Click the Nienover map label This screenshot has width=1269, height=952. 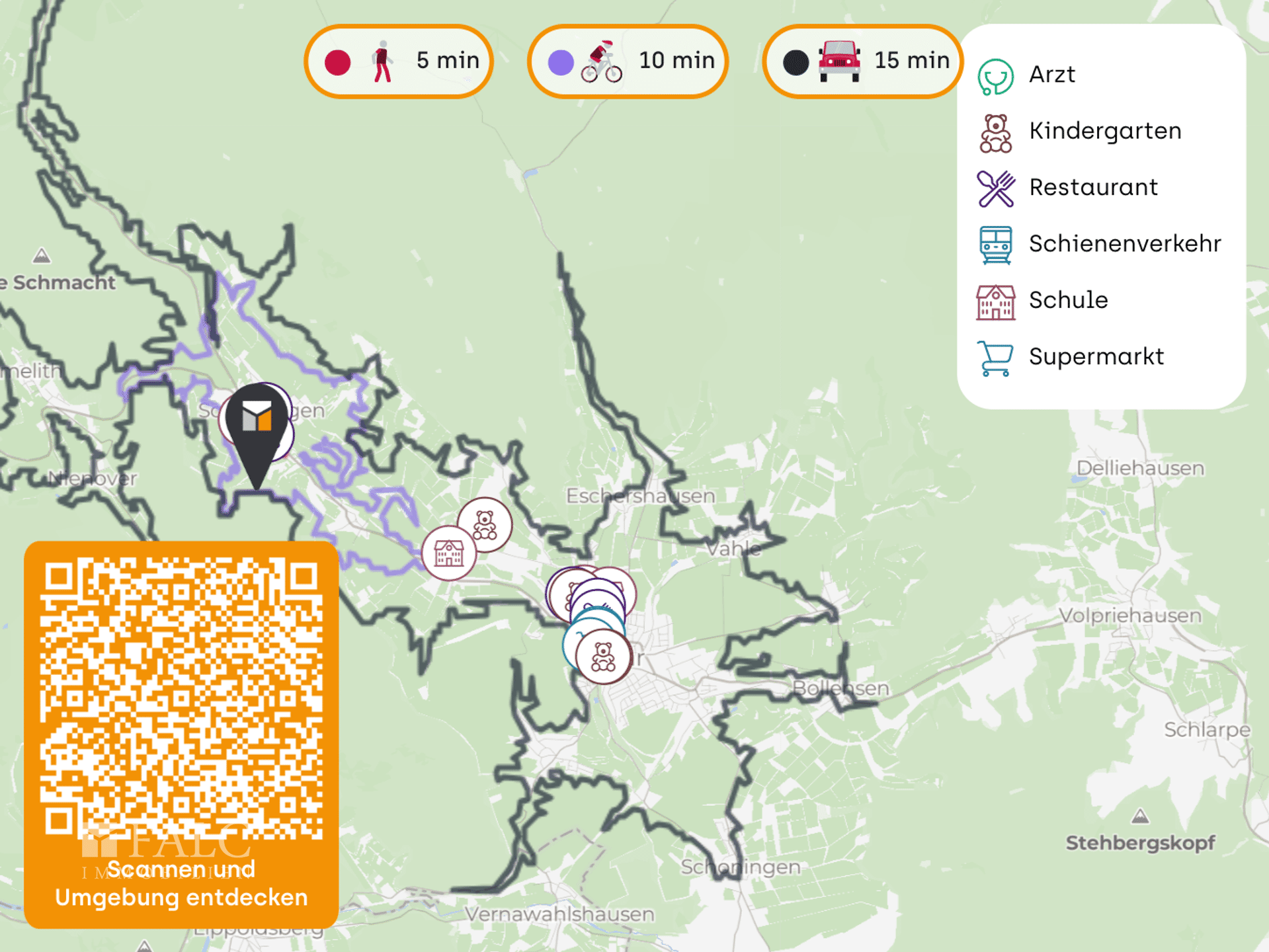(93, 478)
